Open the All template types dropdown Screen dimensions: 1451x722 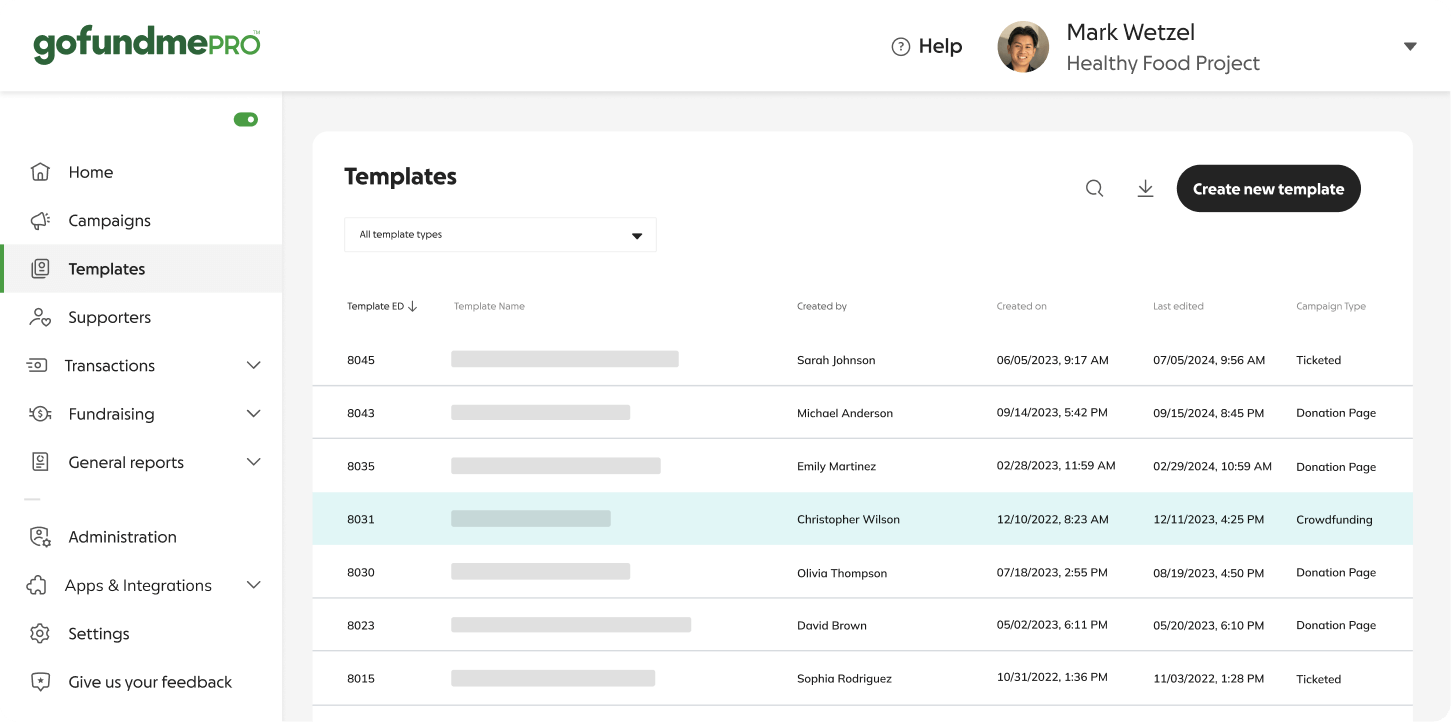(500, 235)
